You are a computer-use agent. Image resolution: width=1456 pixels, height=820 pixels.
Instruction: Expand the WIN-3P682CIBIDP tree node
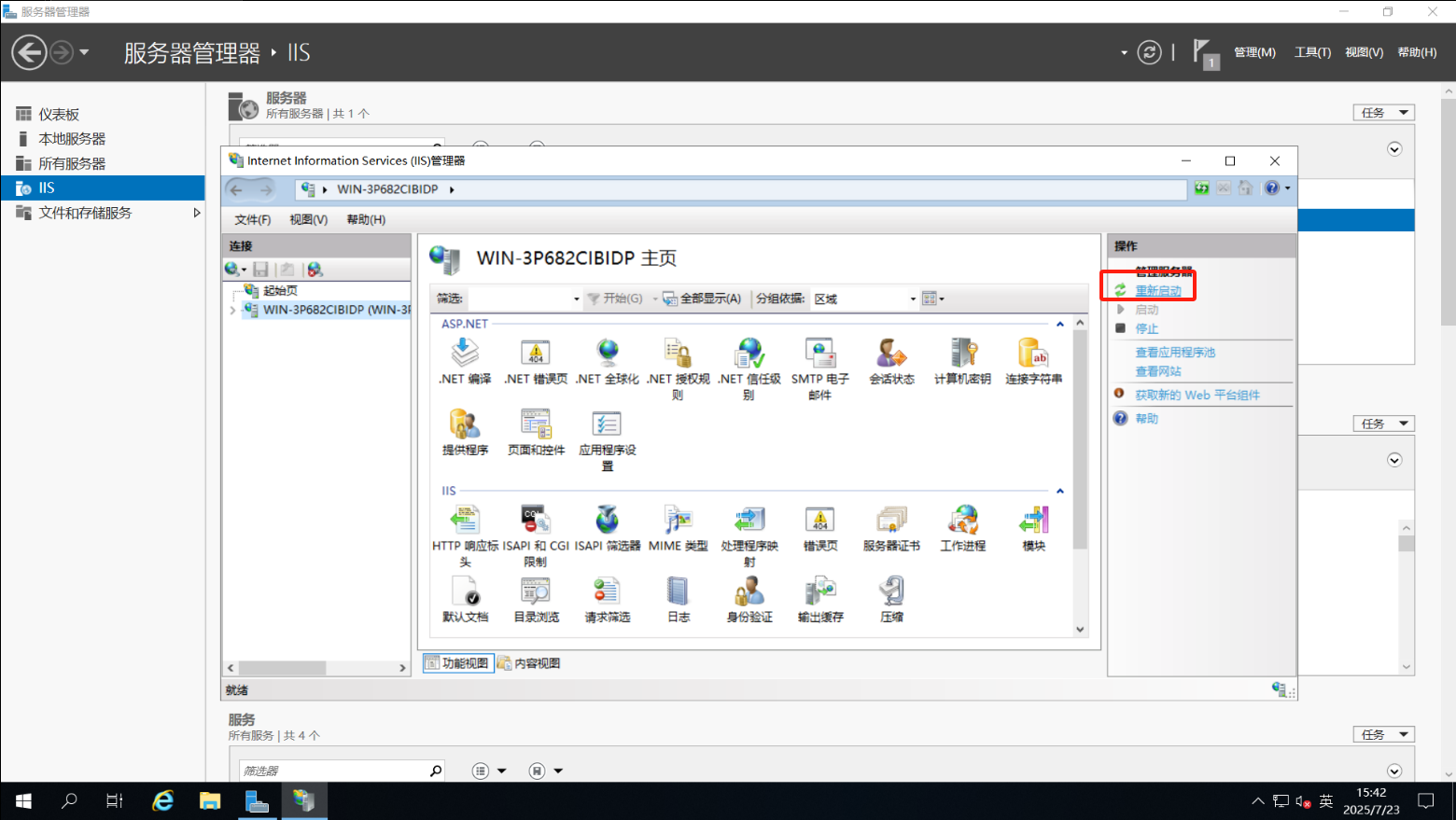coord(232,310)
